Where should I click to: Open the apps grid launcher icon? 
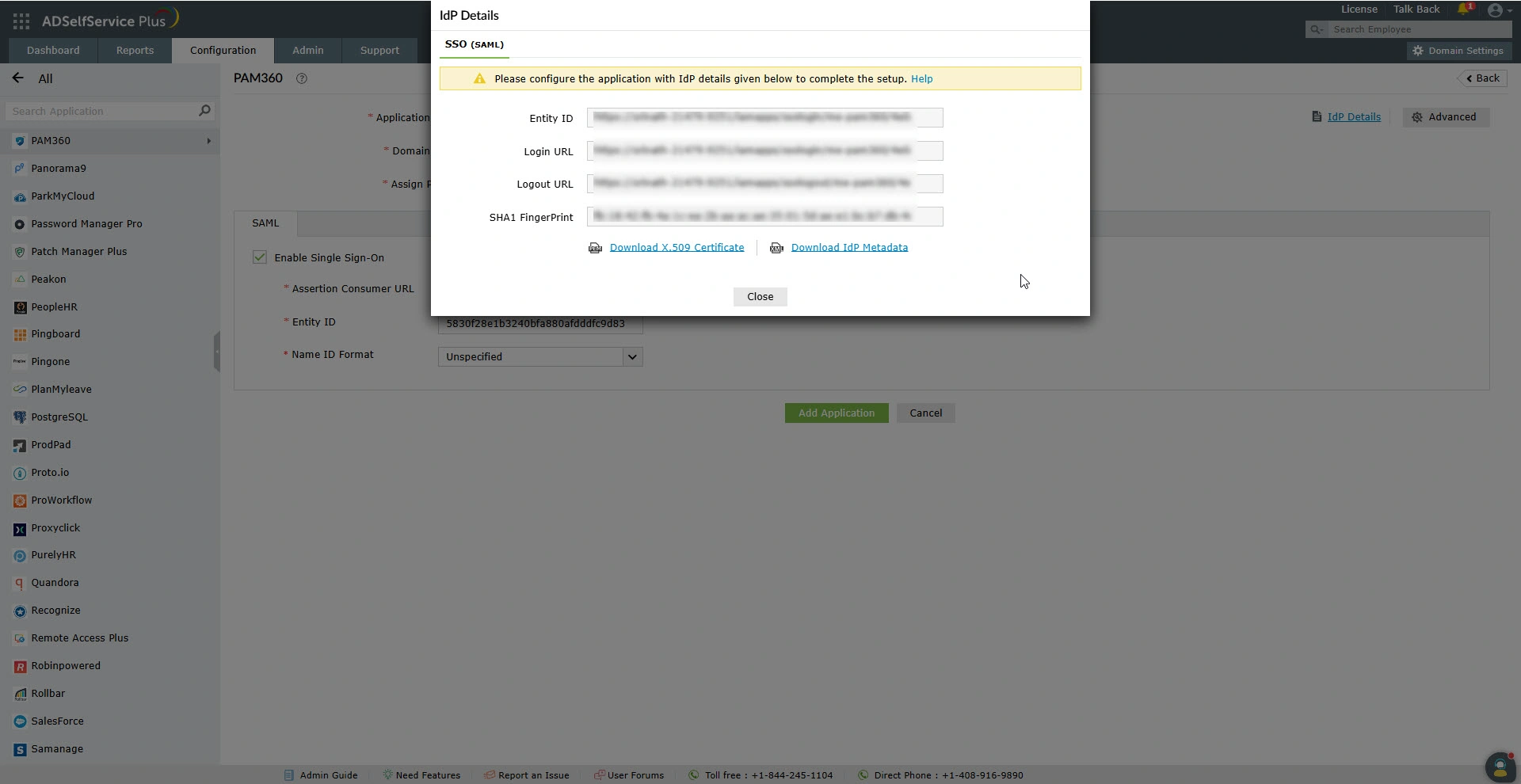point(21,21)
